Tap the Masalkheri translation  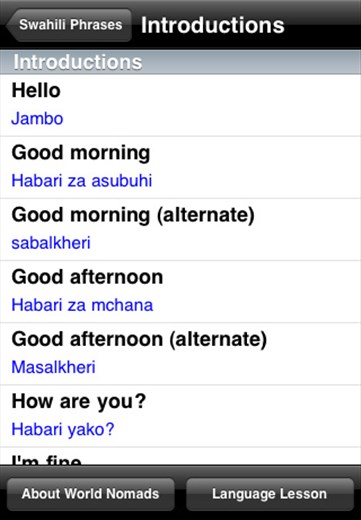coord(53,367)
